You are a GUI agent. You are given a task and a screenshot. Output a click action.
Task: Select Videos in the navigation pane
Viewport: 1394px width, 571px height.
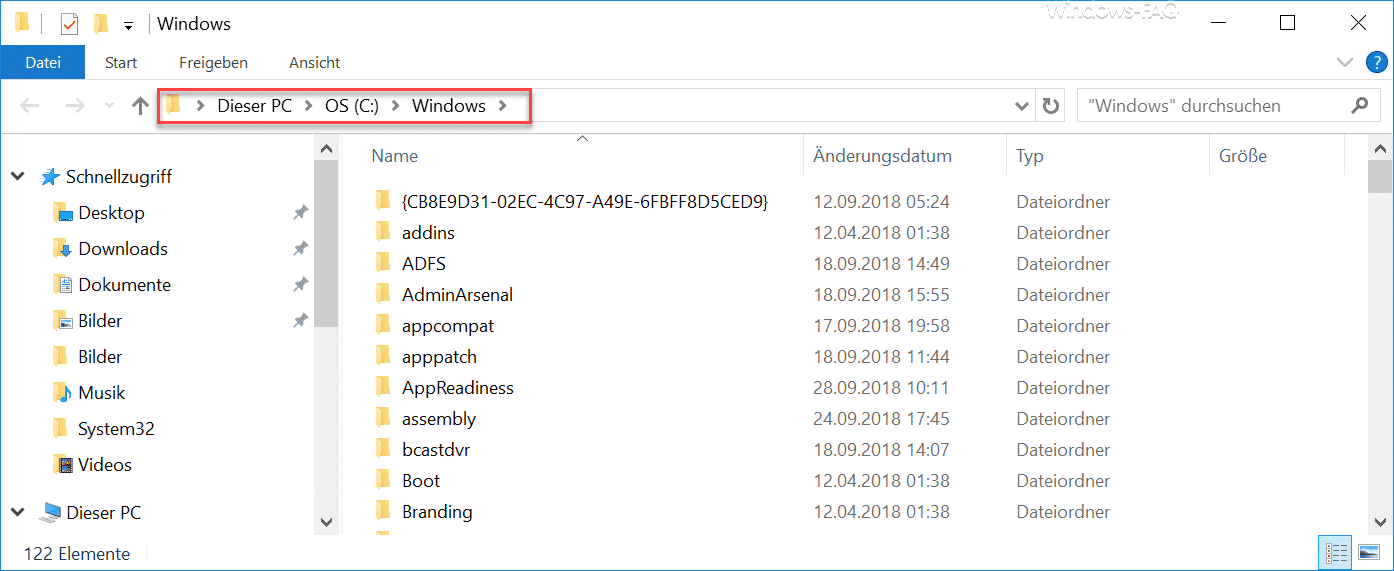click(105, 465)
